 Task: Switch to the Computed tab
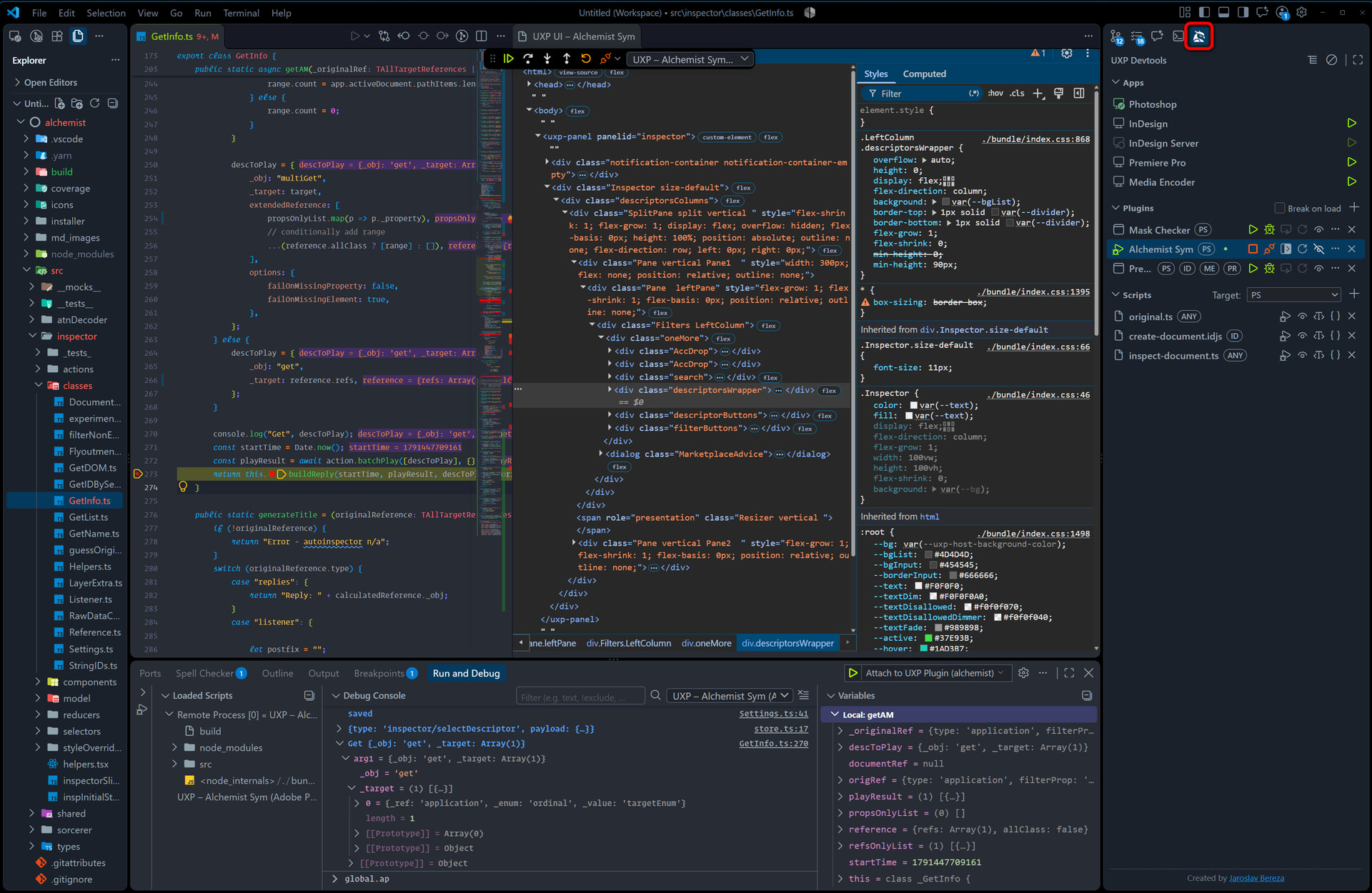point(924,74)
